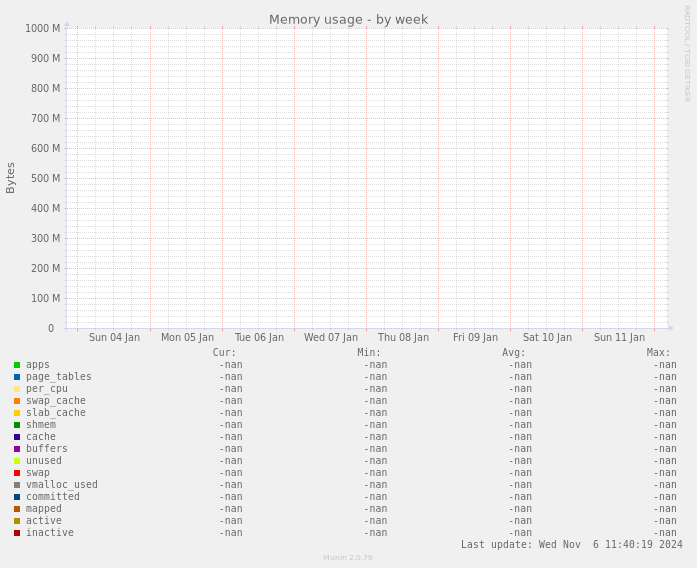
Task: Click the green apps legend swatch
Action: tap(17, 365)
